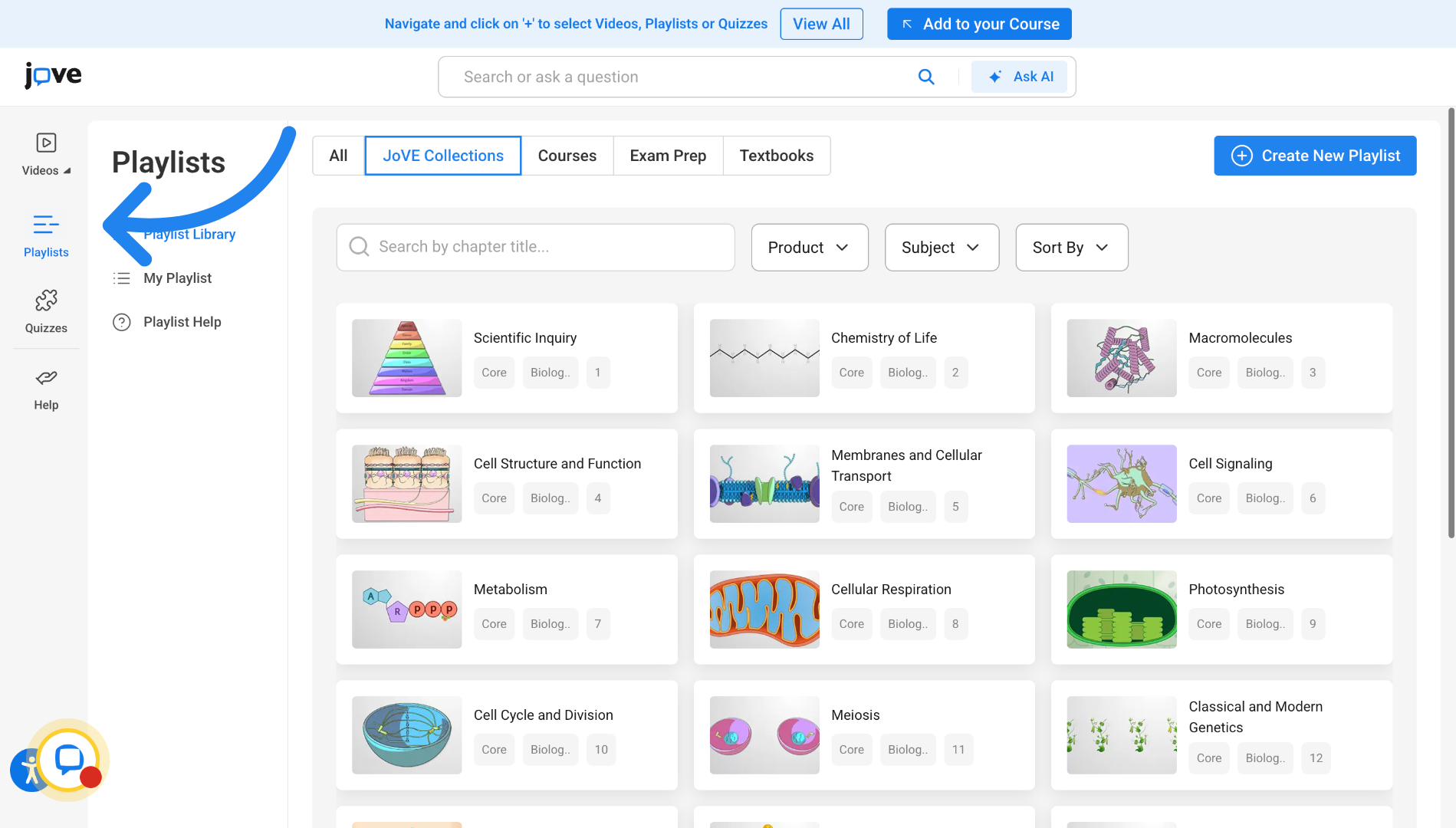Open Playlist Help link

coord(182,322)
